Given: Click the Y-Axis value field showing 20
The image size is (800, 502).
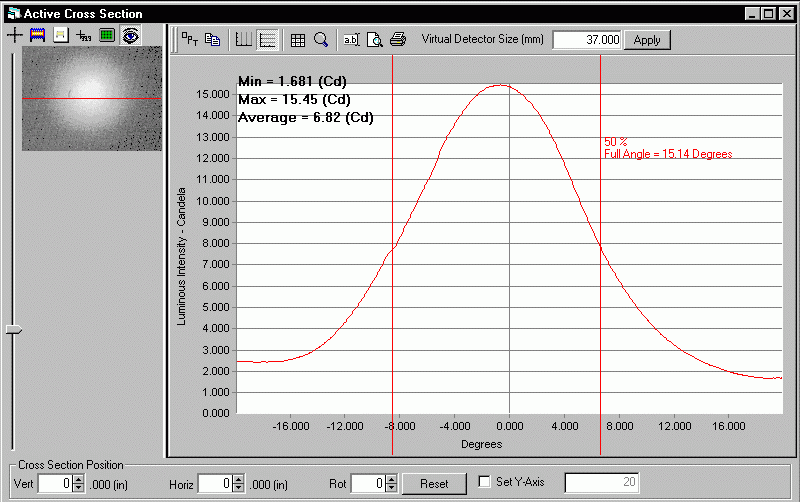Looking at the screenshot, I should click(602, 483).
